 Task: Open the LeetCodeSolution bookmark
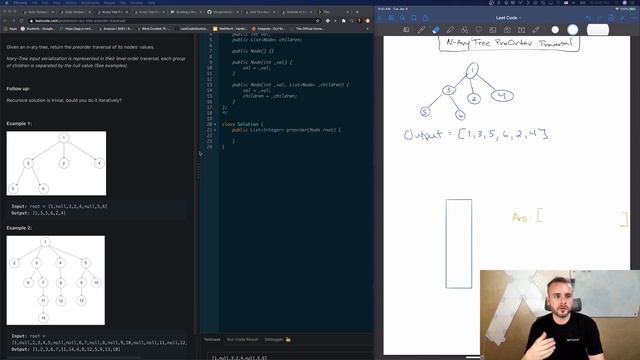pos(192,29)
